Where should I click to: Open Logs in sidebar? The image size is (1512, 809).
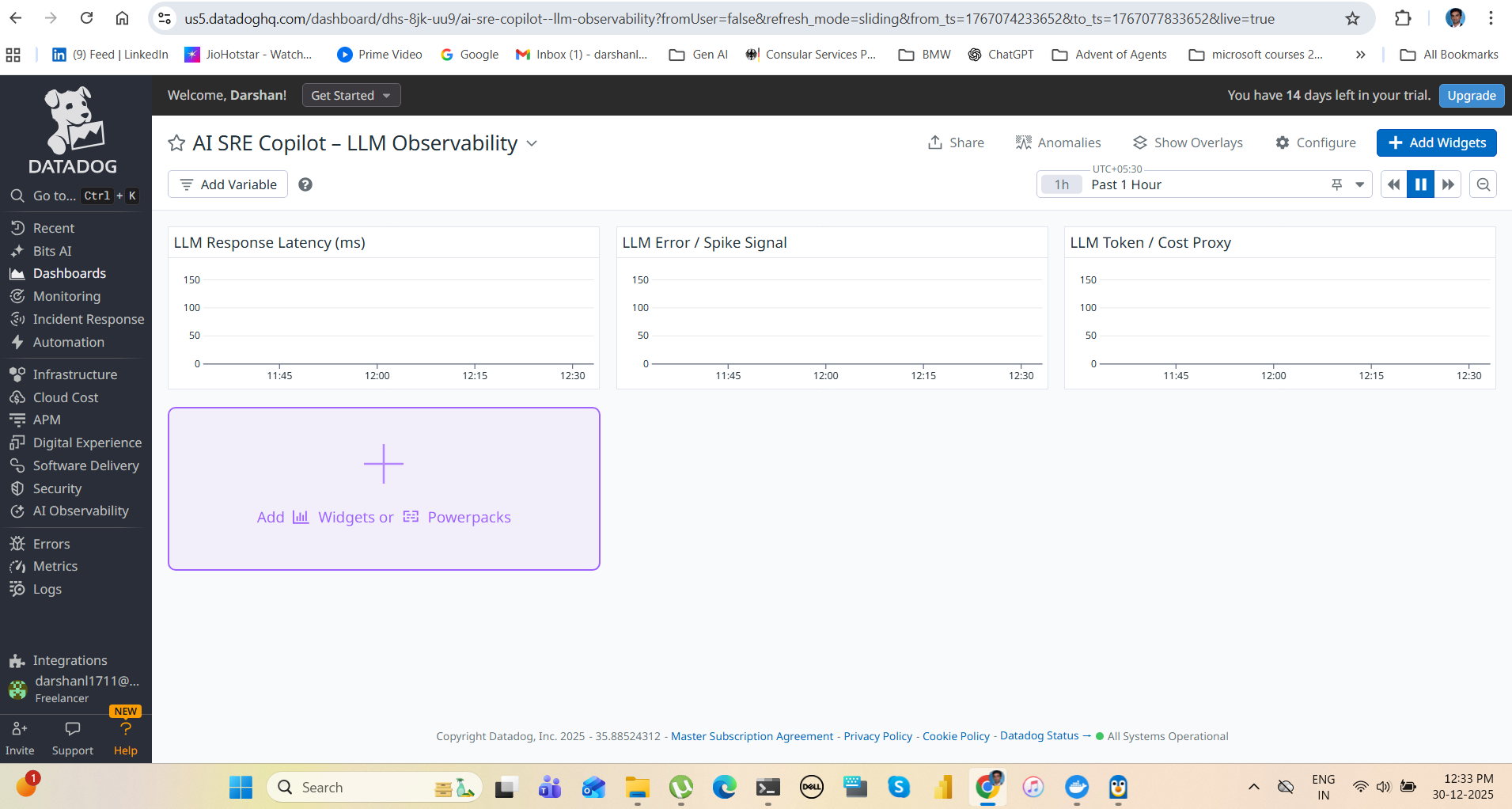coord(47,589)
